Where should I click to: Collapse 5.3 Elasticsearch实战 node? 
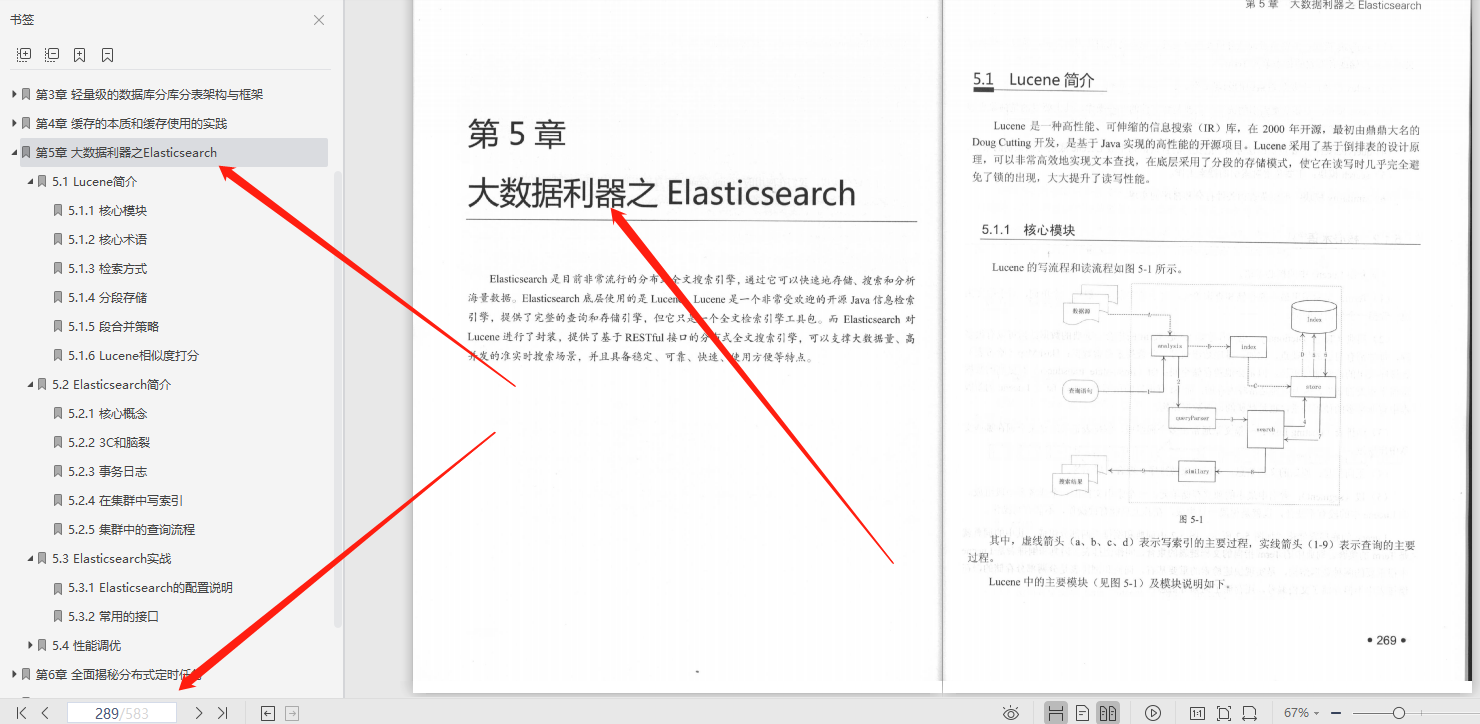click(30, 558)
